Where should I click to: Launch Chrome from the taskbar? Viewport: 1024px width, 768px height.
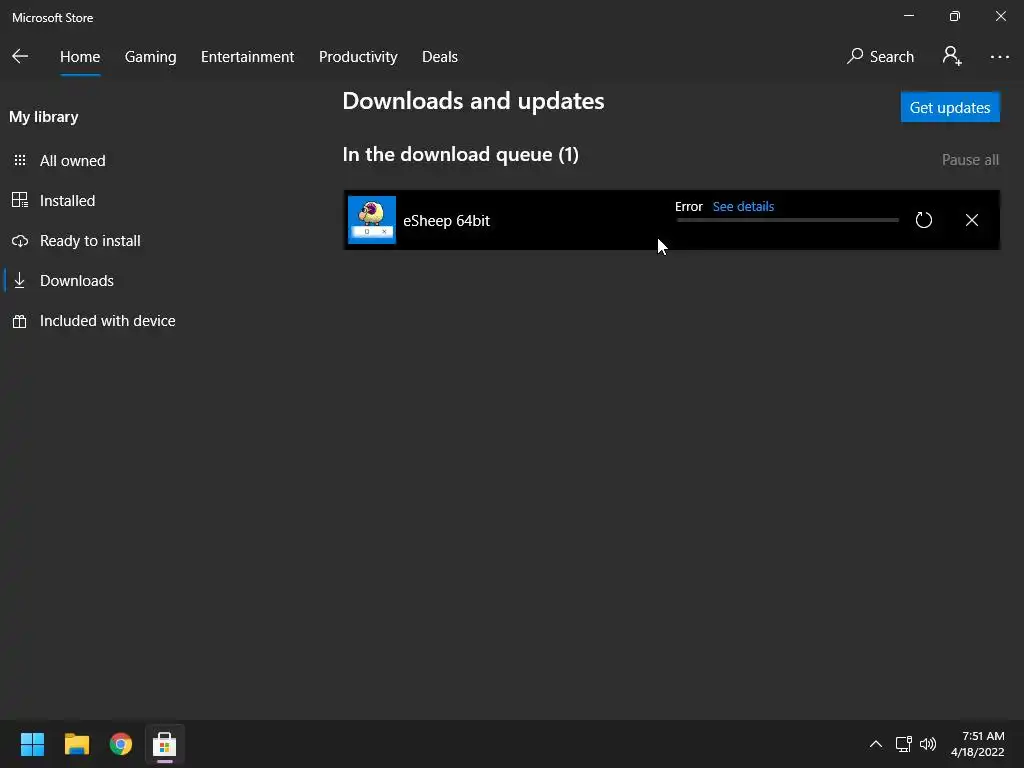121,744
